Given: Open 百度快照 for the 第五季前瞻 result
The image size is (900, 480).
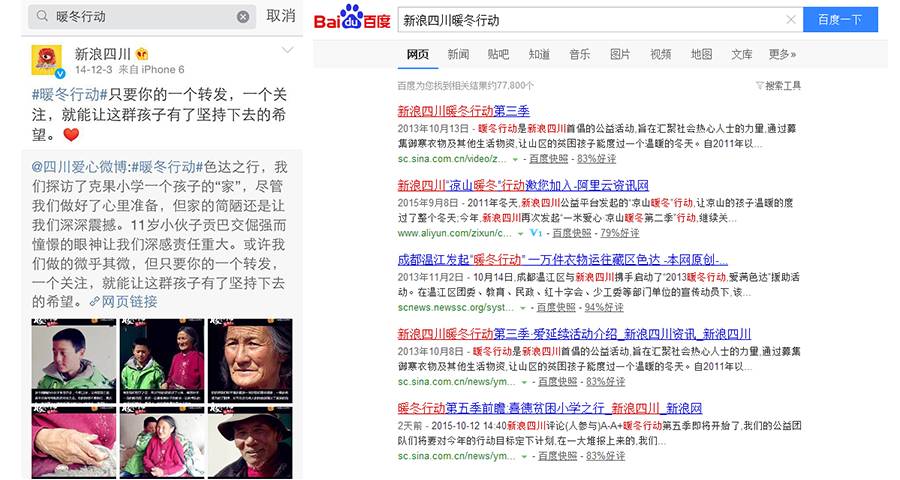Looking at the screenshot, I should (x=557, y=456).
